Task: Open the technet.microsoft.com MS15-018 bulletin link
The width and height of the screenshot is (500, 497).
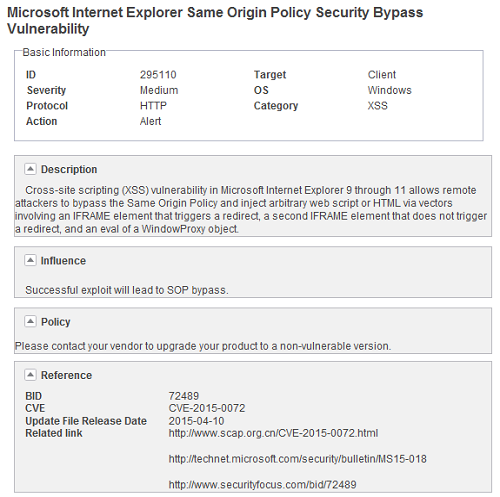Action: coord(297,459)
